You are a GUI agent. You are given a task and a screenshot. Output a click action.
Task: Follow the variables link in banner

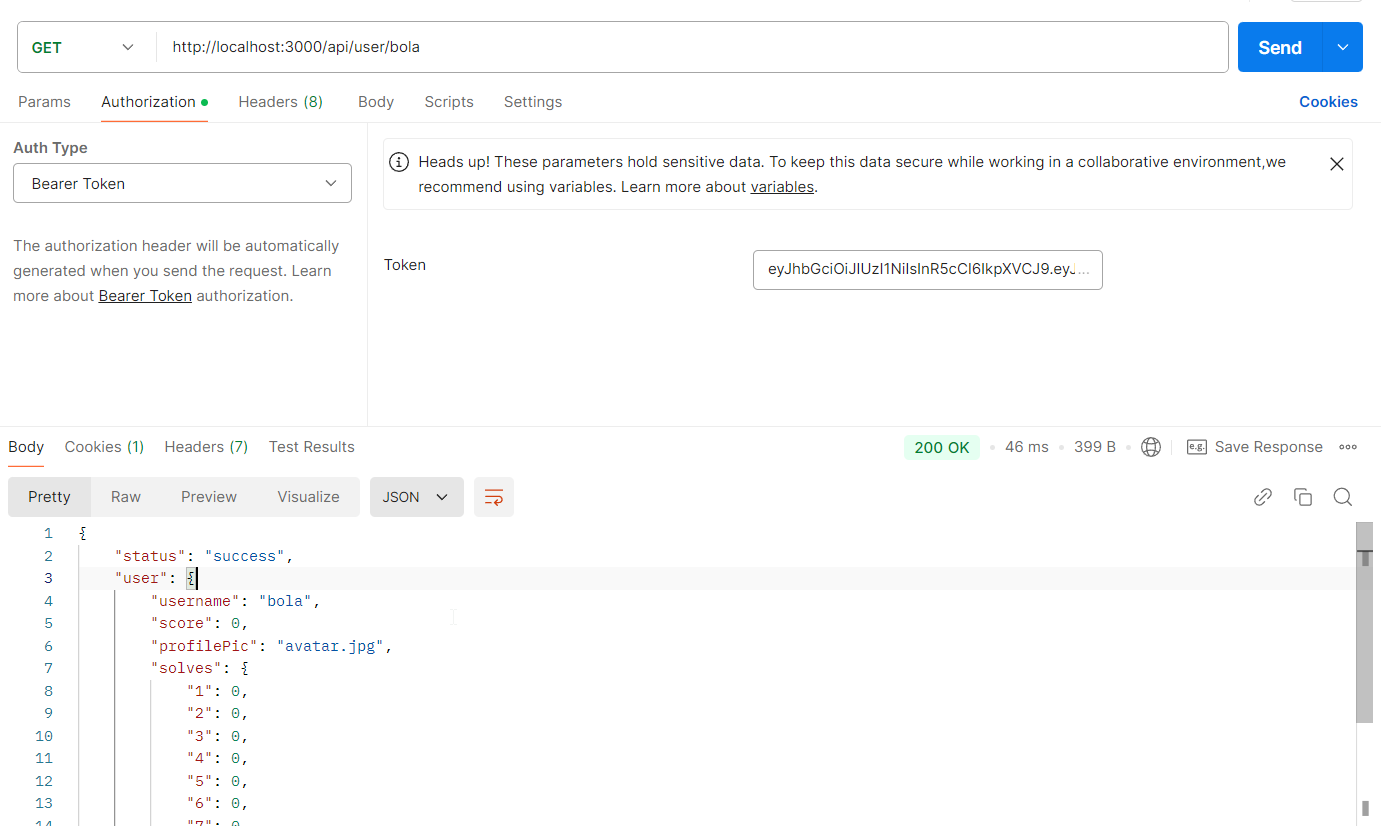782,187
